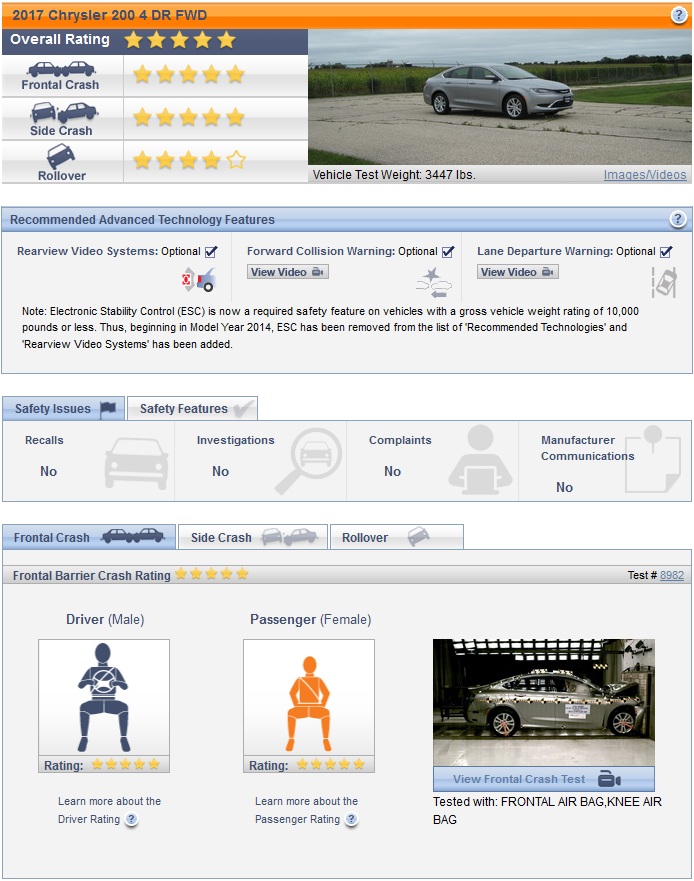Toggle Forward Collision Warning checkbox
Image resolution: width=694 pixels, height=881 pixels.
click(448, 252)
